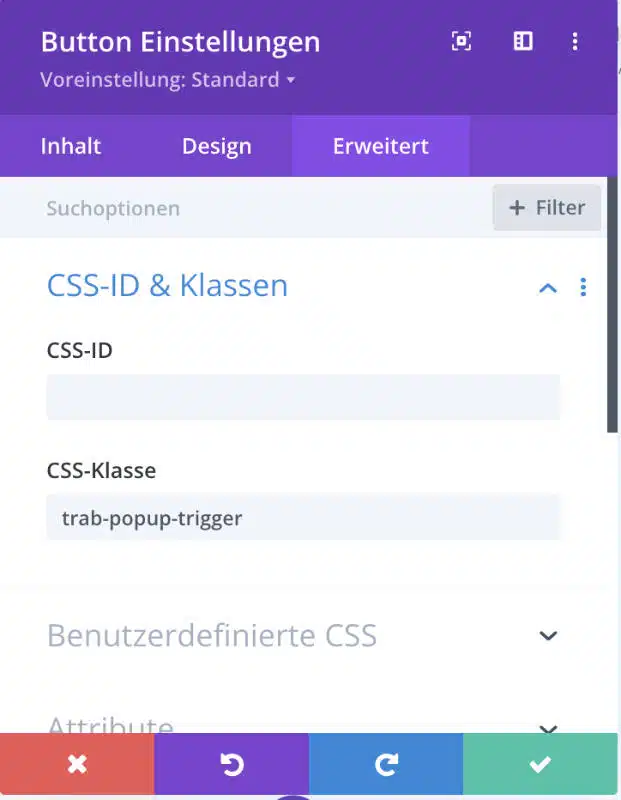This screenshot has width=621, height=800.
Task: Click the expand modal fullscreen icon
Action: coord(461,41)
